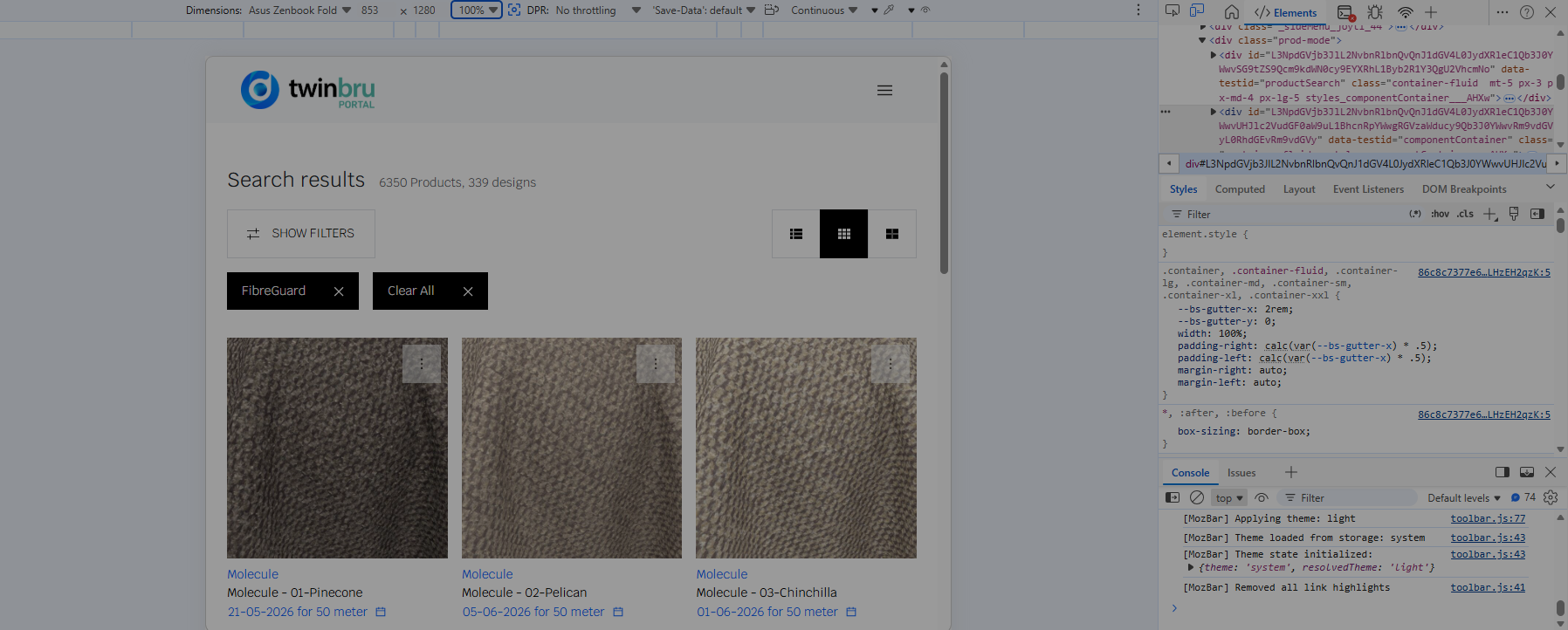The image size is (1568, 630).
Task: Open toolbar.js:77 source link
Action: pos(1488,518)
